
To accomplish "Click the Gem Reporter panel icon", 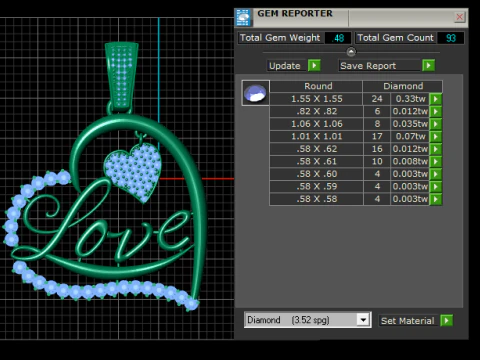I will click(243, 18).
